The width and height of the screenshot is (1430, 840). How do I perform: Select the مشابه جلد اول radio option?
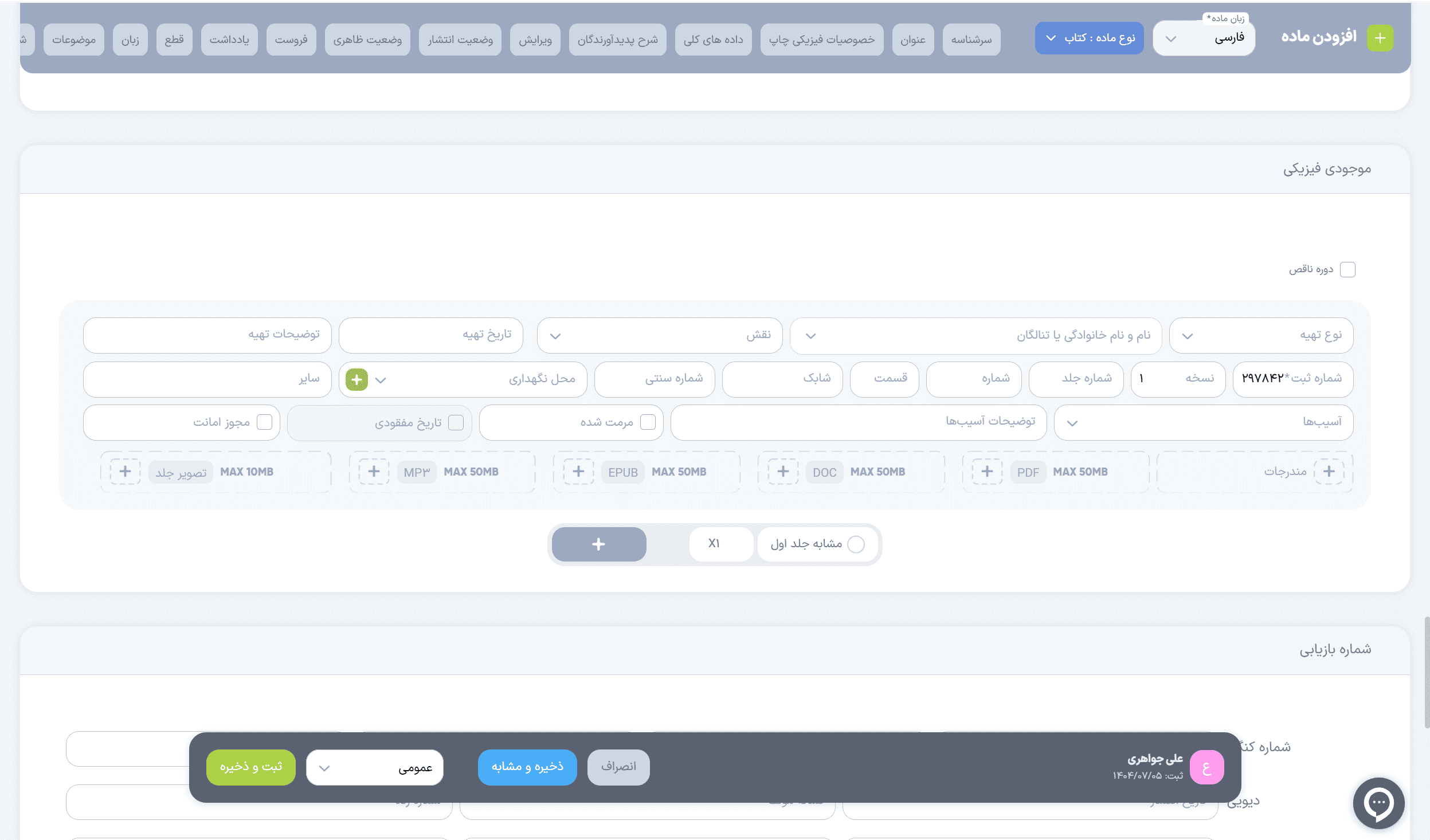pyautogui.click(x=856, y=544)
